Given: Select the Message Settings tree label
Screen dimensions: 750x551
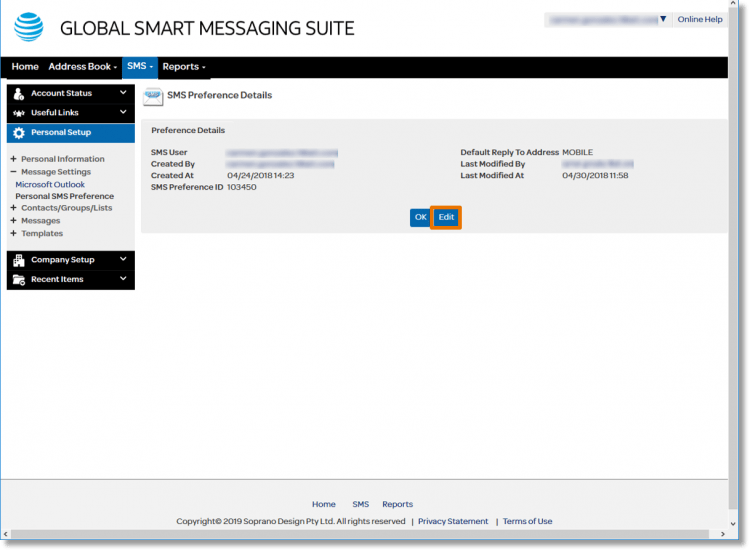Looking at the screenshot, I should pos(56,172).
